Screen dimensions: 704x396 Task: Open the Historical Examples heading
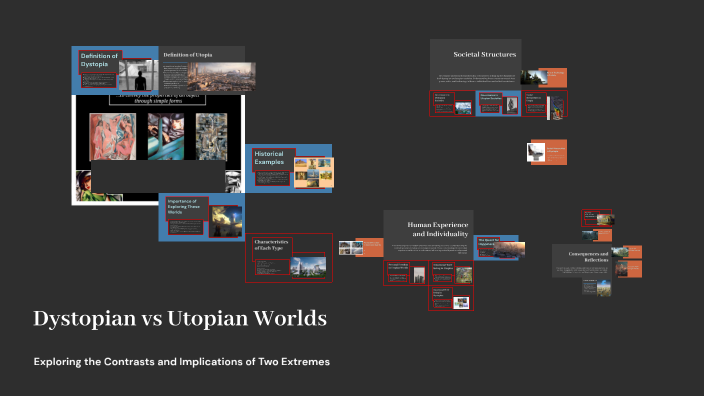[x=269, y=158]
